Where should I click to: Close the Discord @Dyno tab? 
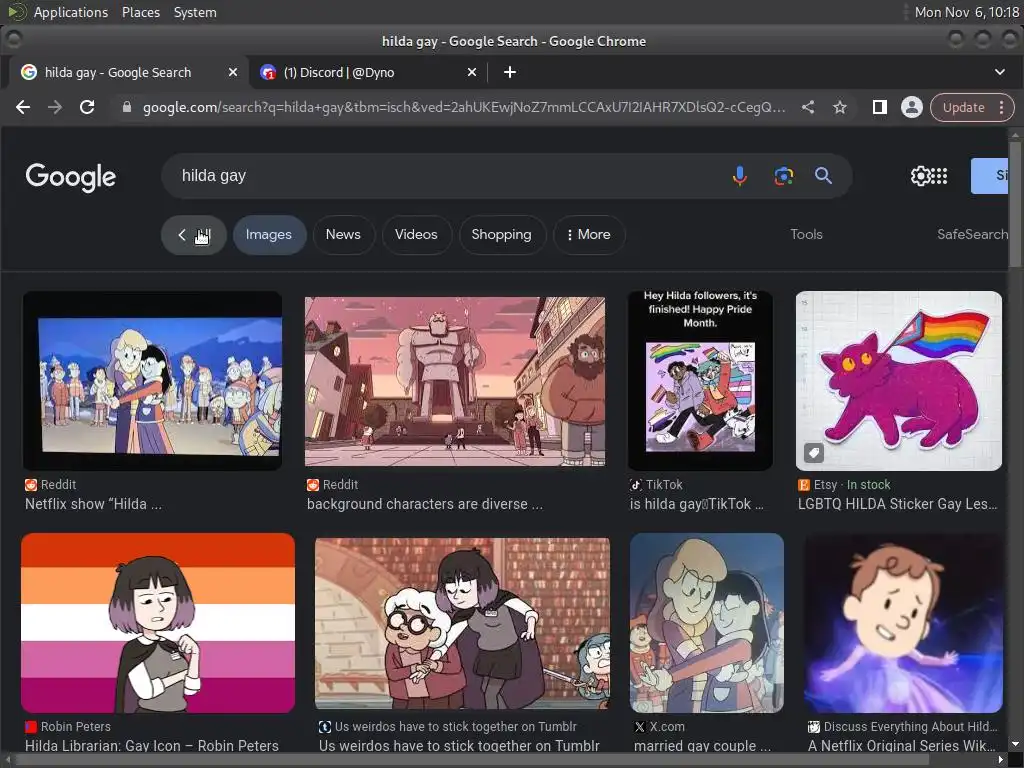tap(472, 72)
